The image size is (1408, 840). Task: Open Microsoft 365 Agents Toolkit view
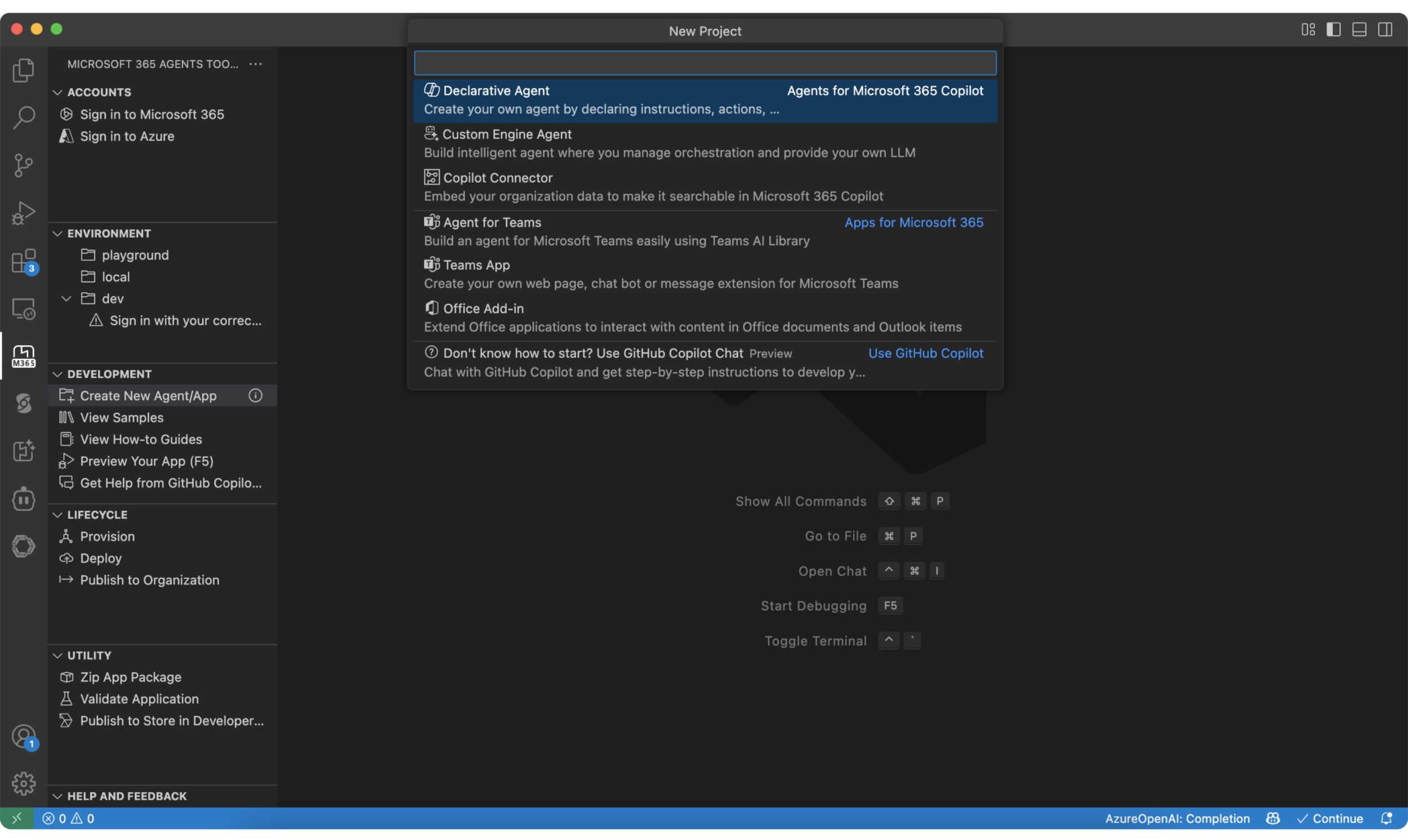[23, 356]
